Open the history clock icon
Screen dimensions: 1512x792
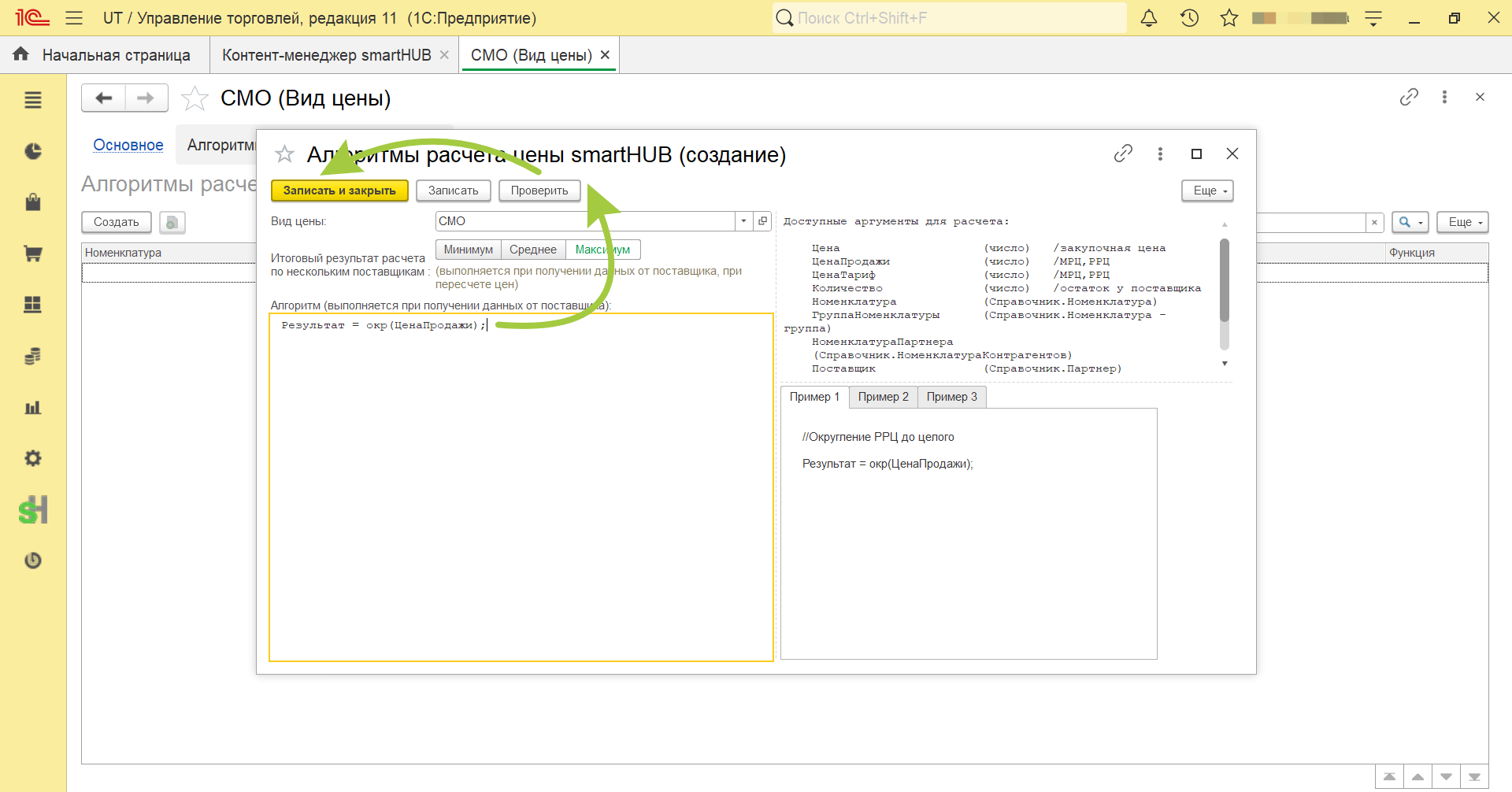tap(1189, 18)
